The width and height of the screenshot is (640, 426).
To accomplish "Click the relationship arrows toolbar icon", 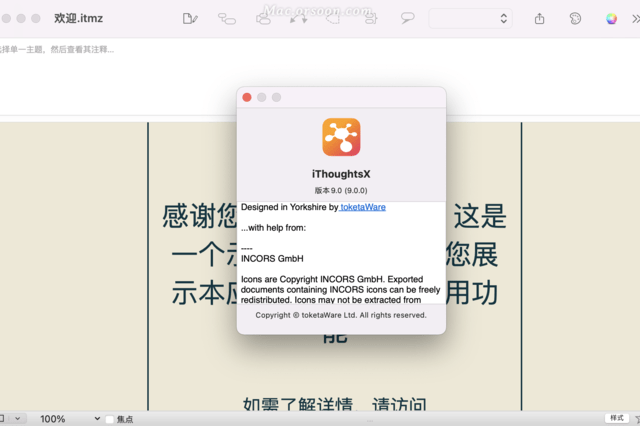I will [299, 19].
